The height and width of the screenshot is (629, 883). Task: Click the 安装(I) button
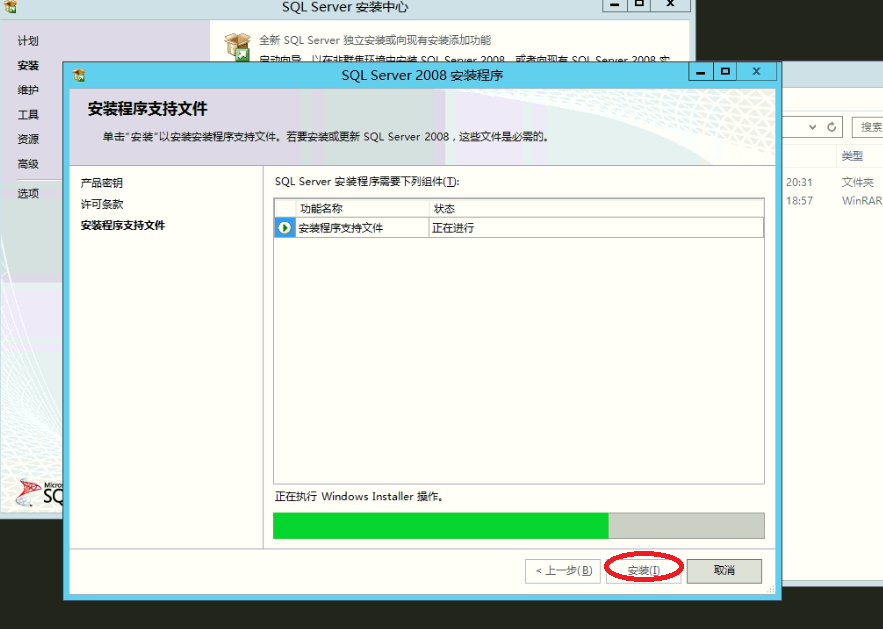pyautogui.click(x=644, y=570)
